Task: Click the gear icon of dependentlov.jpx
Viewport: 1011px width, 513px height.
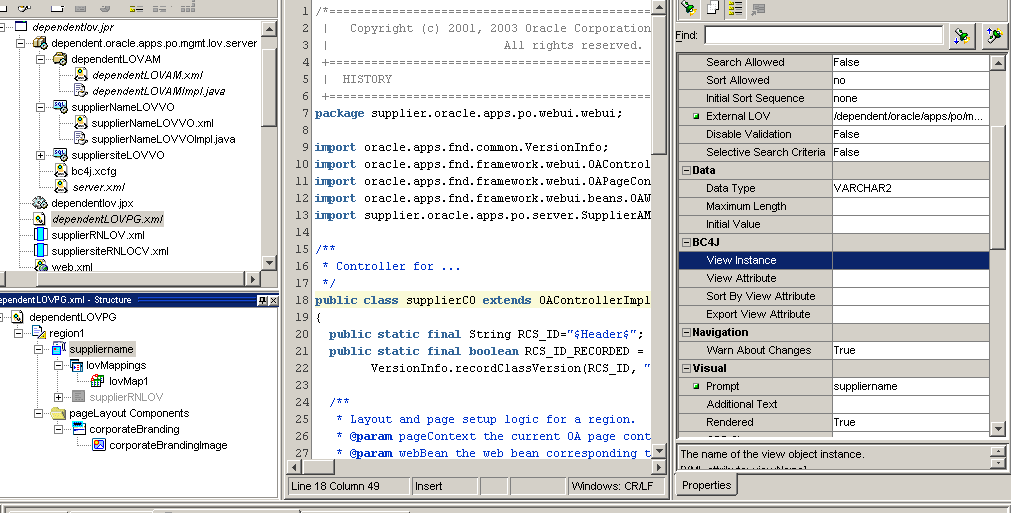Action: click(x=40, y=203)
